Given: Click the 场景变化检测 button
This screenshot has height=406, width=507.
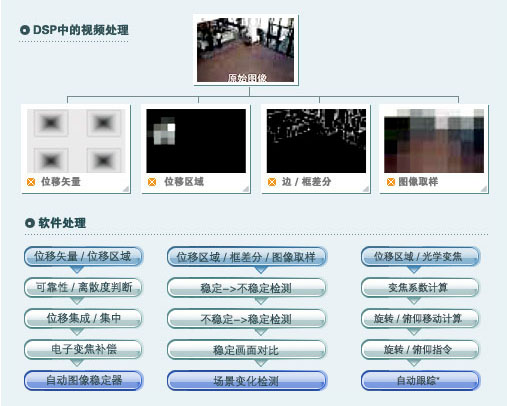Looking at the screenshot, I should (x=247, y=380).
